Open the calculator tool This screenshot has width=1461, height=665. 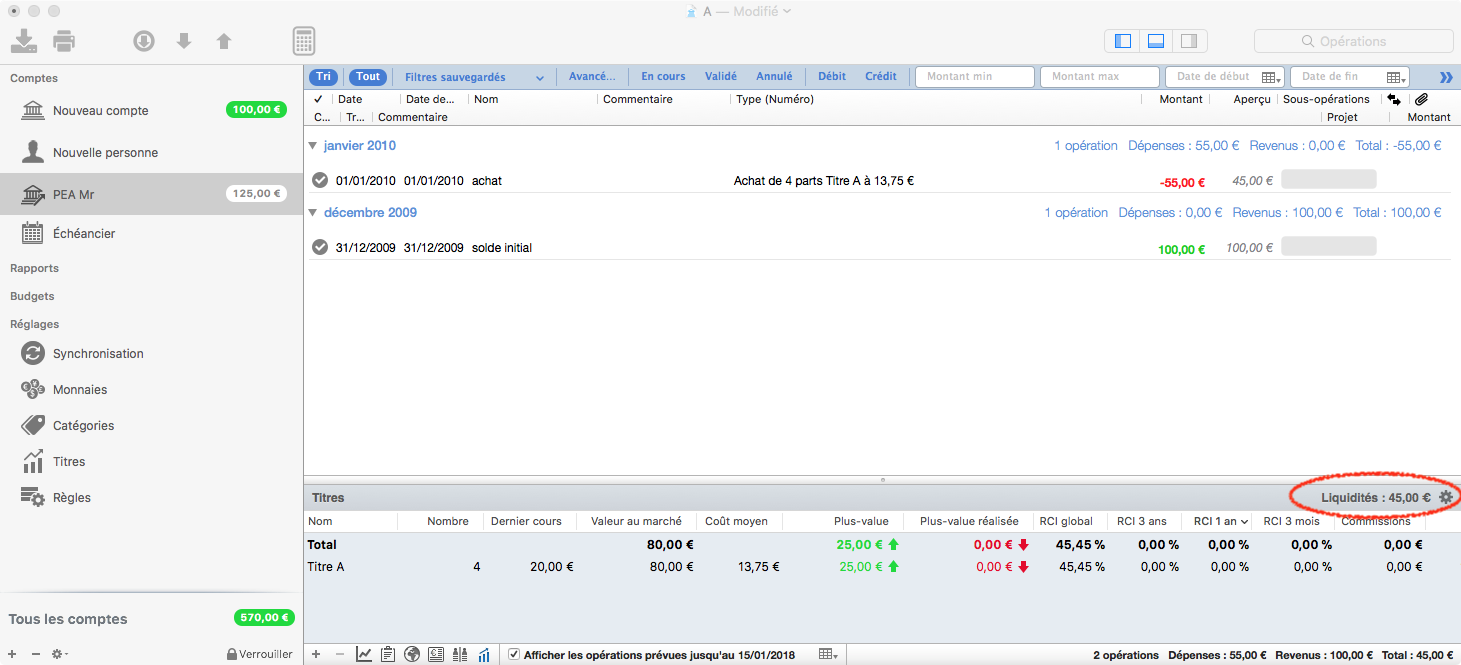pos(304,41)
